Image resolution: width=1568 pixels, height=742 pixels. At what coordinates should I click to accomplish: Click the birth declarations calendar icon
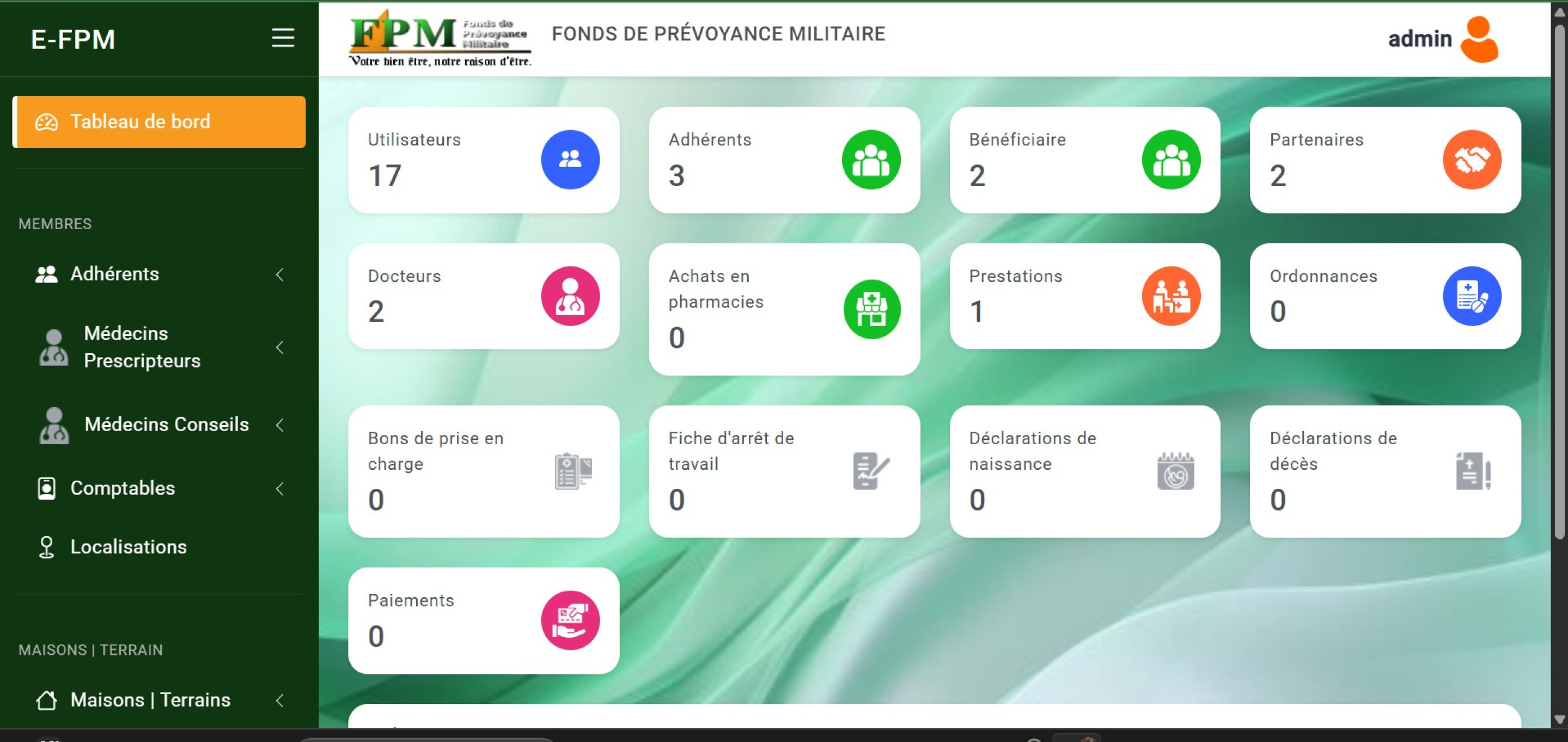click(1175, 471)
